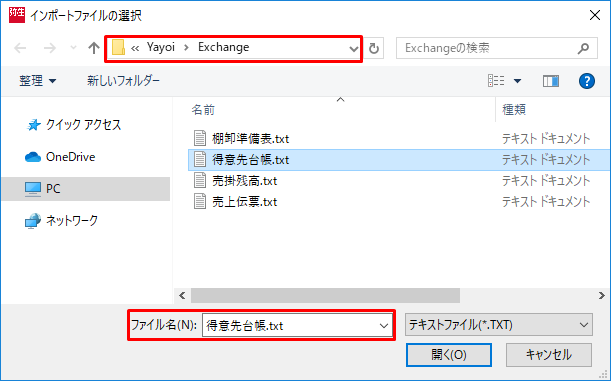Click the change view list icon
The image size is (611, 381).
tap(496, 81)
